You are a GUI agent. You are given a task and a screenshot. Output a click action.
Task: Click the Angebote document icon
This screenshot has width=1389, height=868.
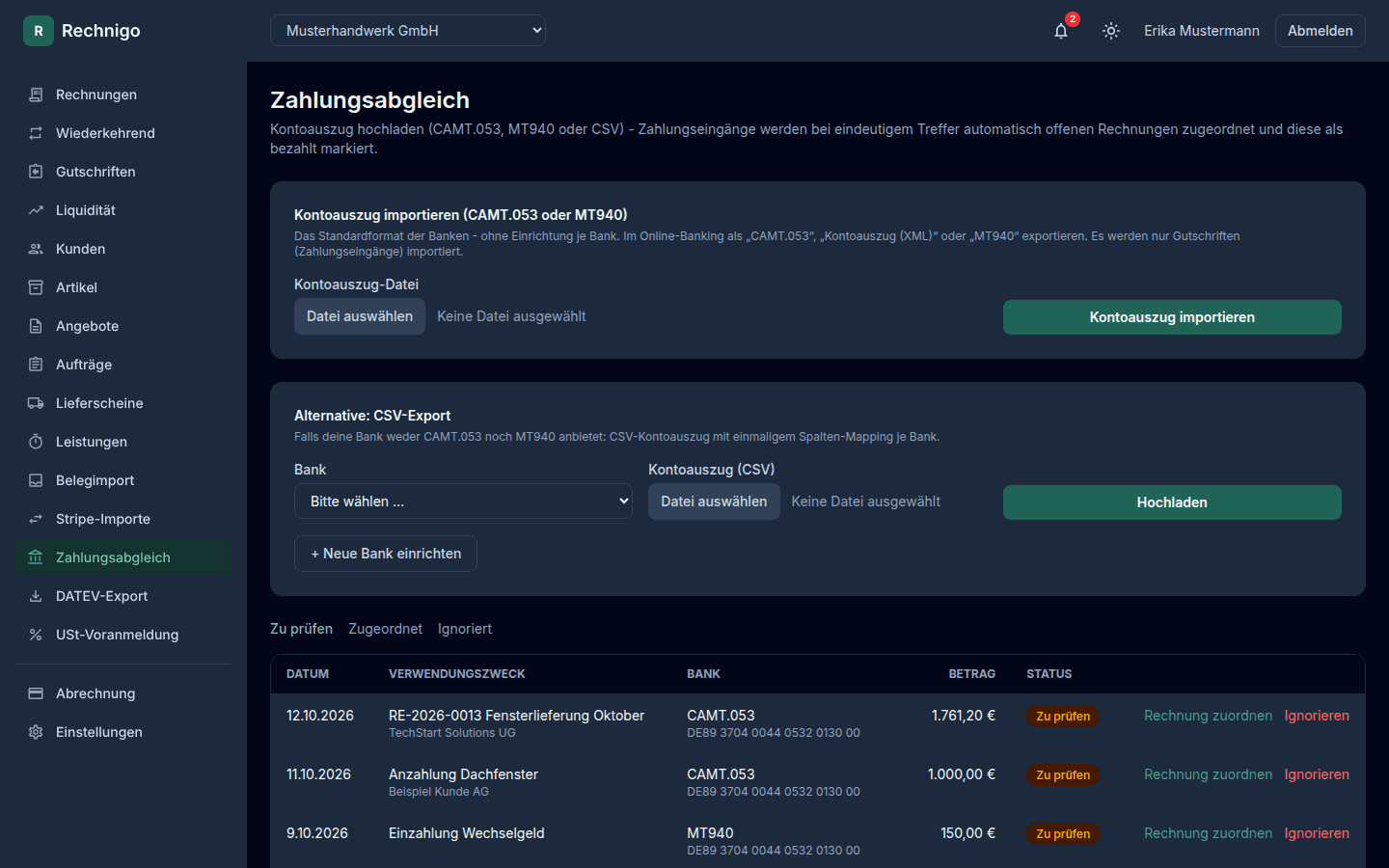(36, 326)
